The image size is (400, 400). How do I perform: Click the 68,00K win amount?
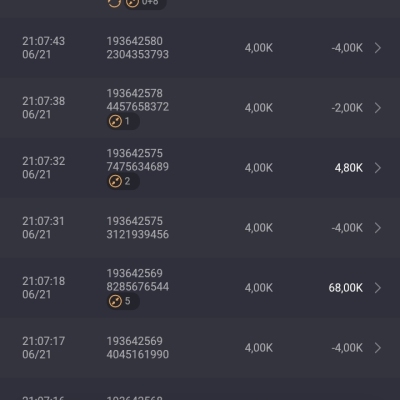click(346, 288)
